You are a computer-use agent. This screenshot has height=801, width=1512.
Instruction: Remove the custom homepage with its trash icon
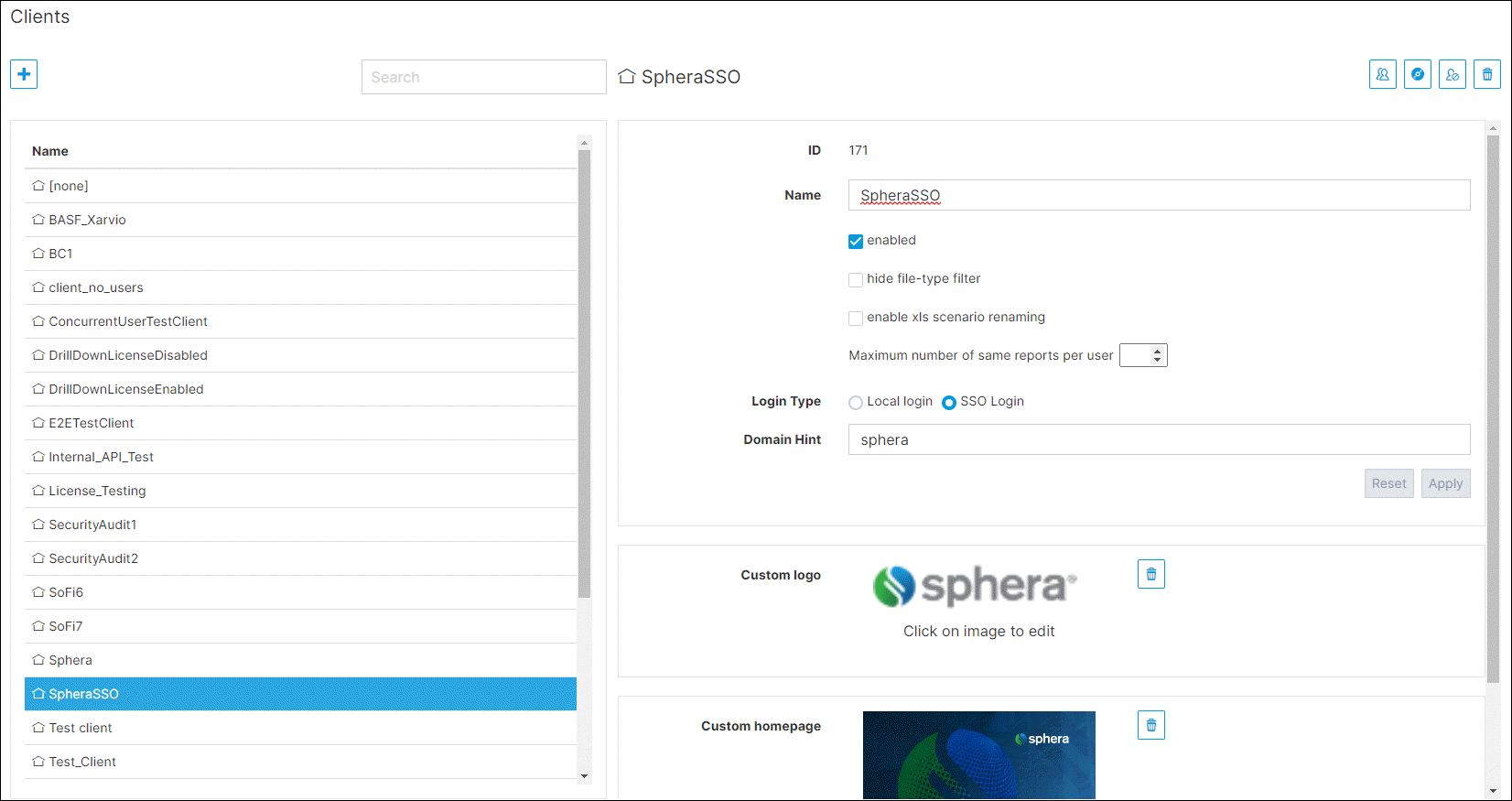click(x=1151, y=725)
